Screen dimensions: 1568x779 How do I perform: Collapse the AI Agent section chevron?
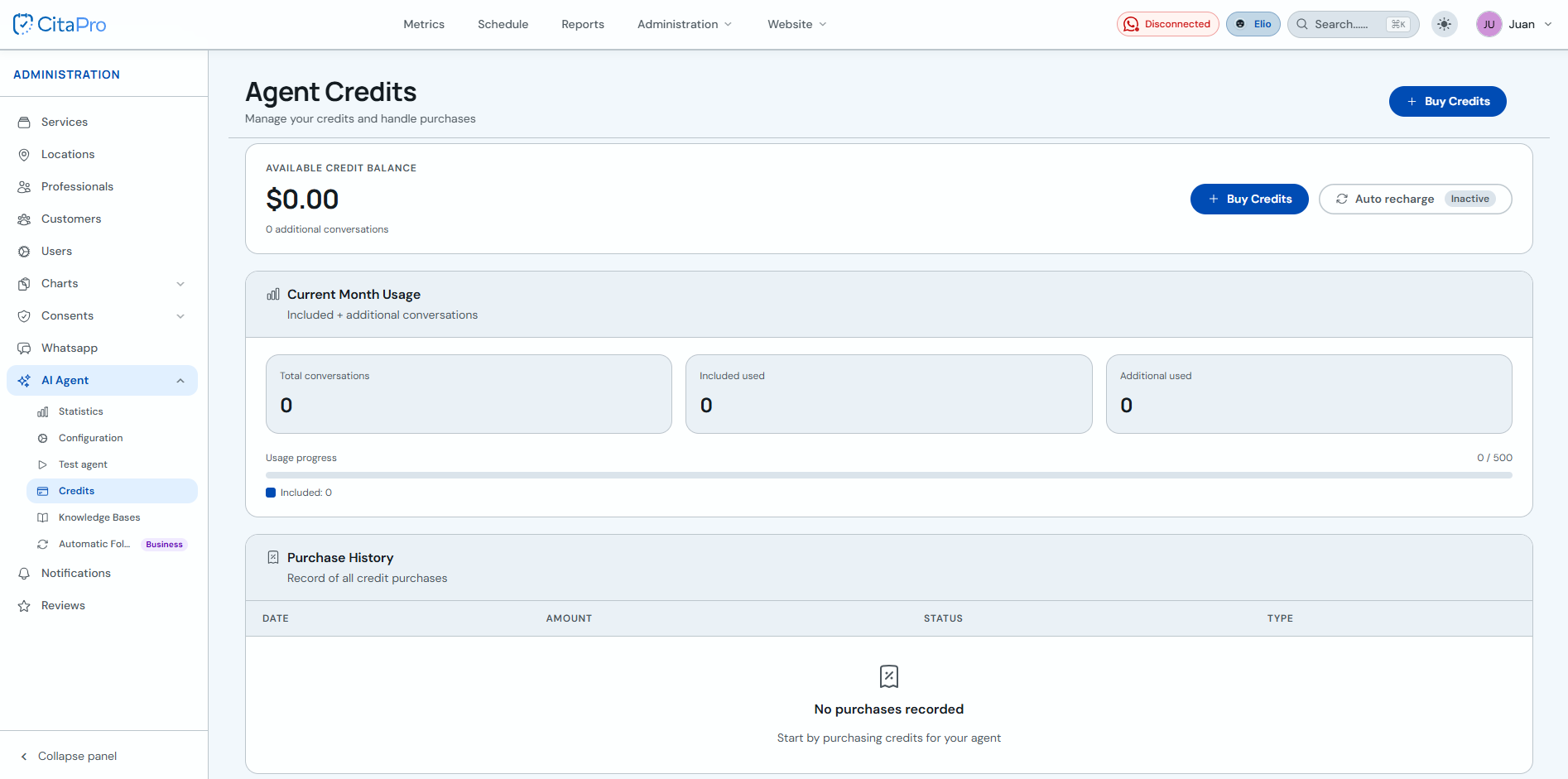pyautogui.click(x=180, y=380)
